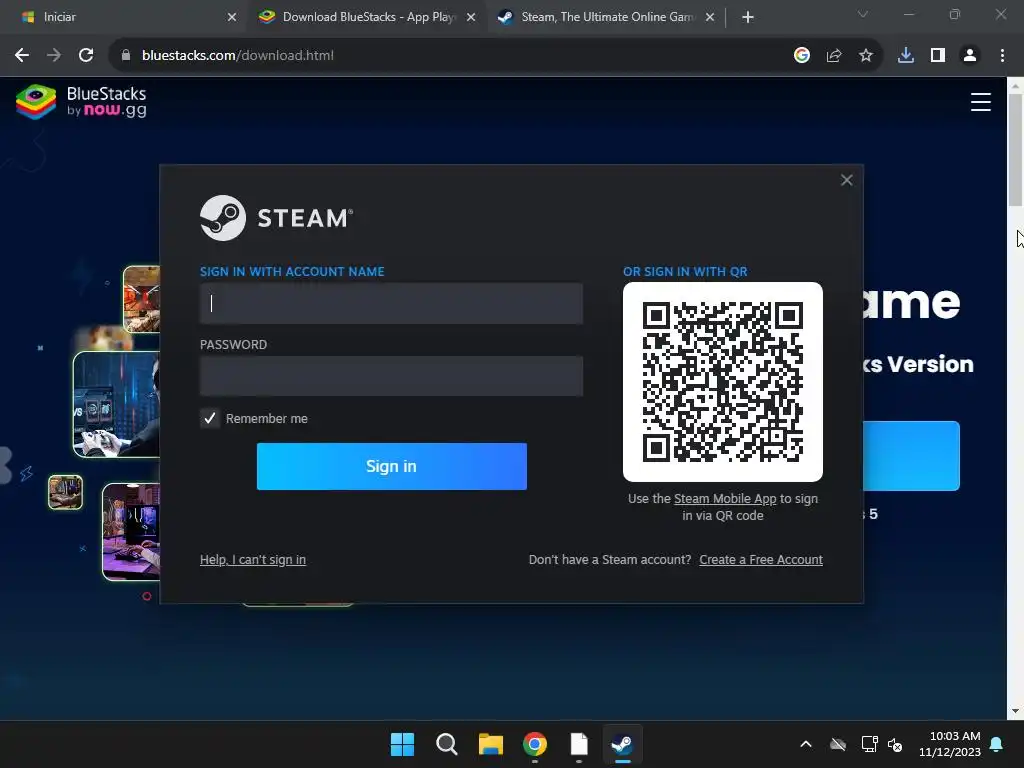Screen dimensions: 1024x768
Task: Click the scrollbar up arrow
Action: tap(1015, 85)
